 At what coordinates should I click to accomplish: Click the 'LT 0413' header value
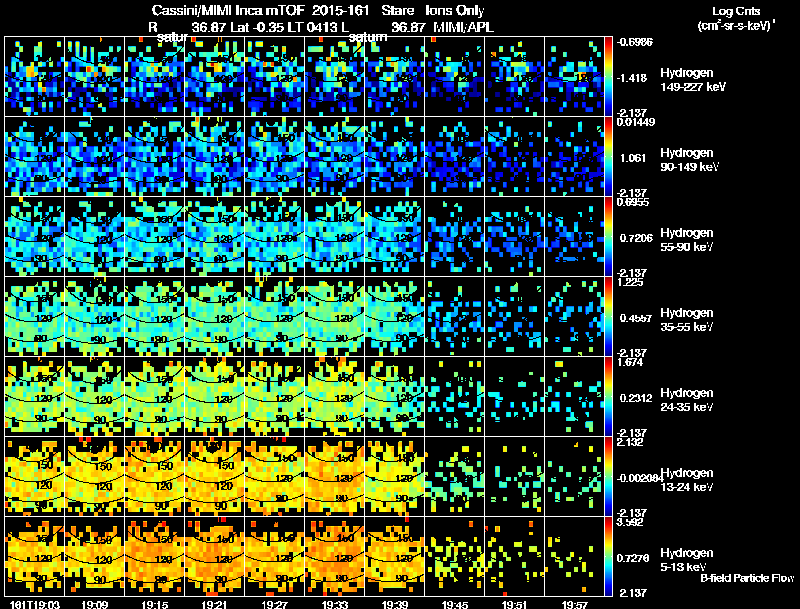point(312,27)
